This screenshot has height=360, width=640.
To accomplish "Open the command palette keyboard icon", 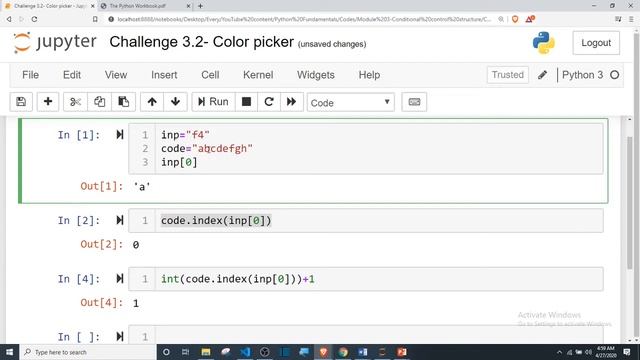I will pos(414,102).
